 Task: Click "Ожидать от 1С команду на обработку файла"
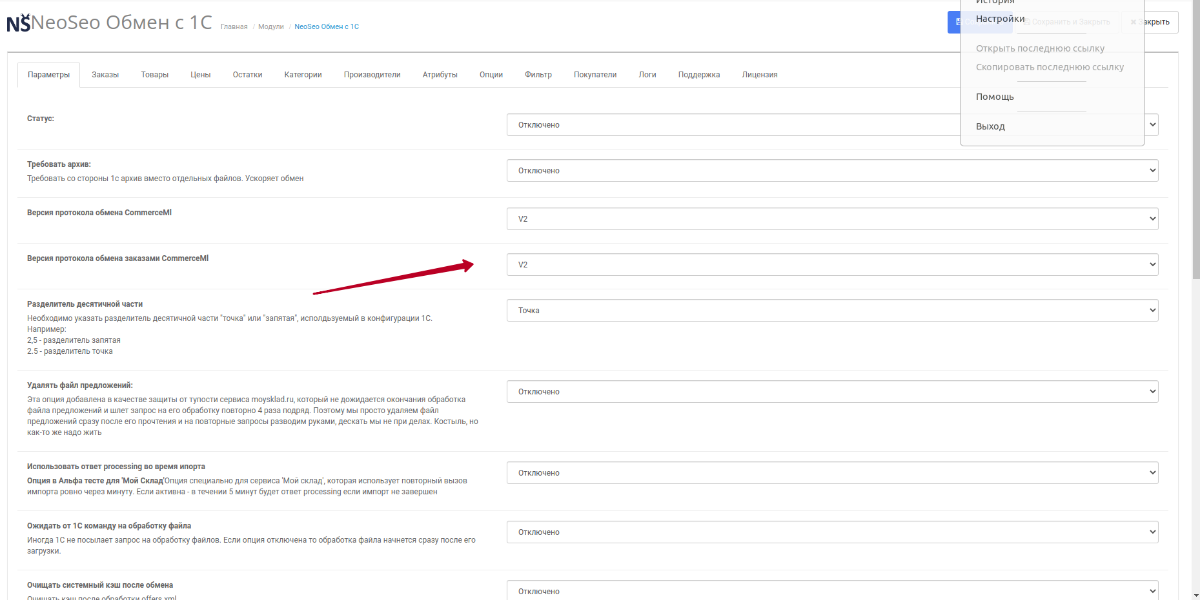tap(109, 525)
